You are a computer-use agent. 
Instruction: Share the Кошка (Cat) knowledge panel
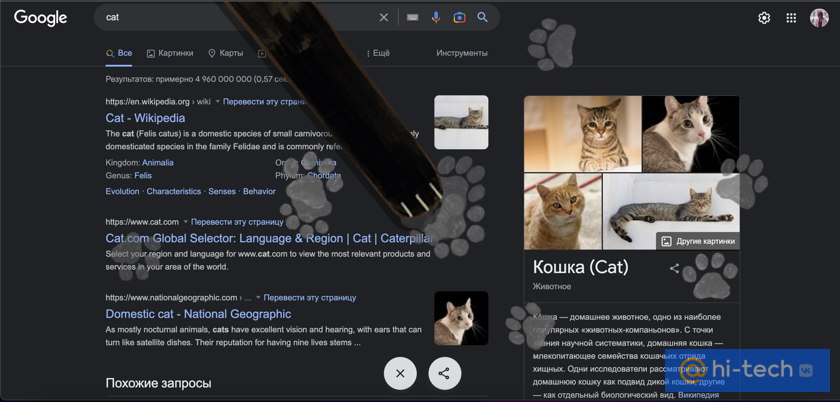click(674, 268)
